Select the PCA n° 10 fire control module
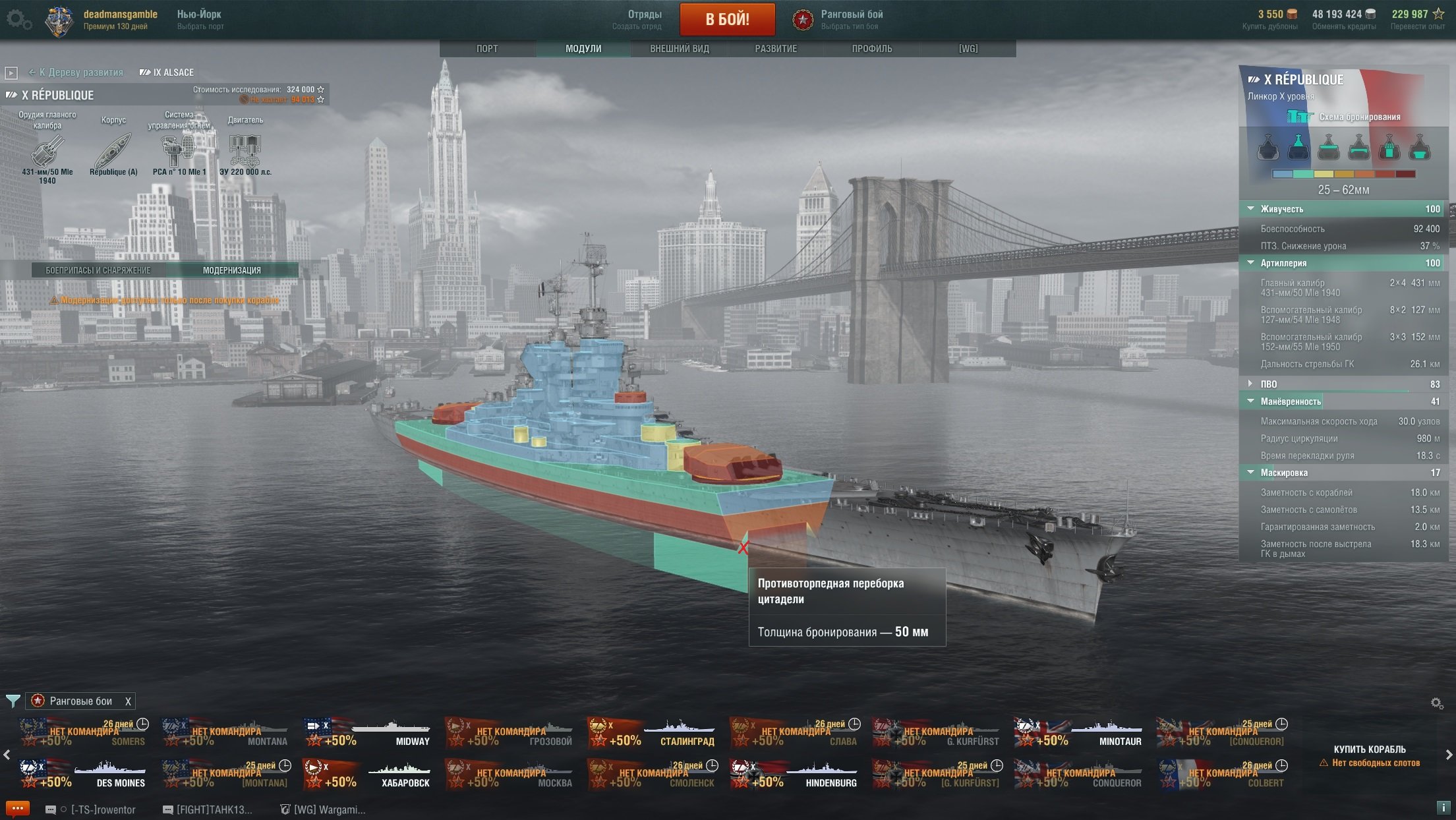Viewport: 1456px width, 820px height. point(179,150)
